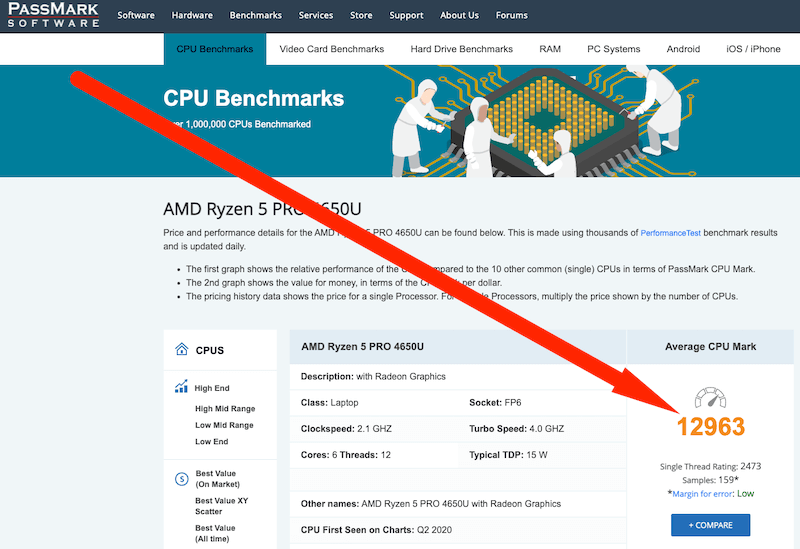This screenshot has width=800, height=549.
Task: Click the + COMPARE button
Action: (710, 525)
